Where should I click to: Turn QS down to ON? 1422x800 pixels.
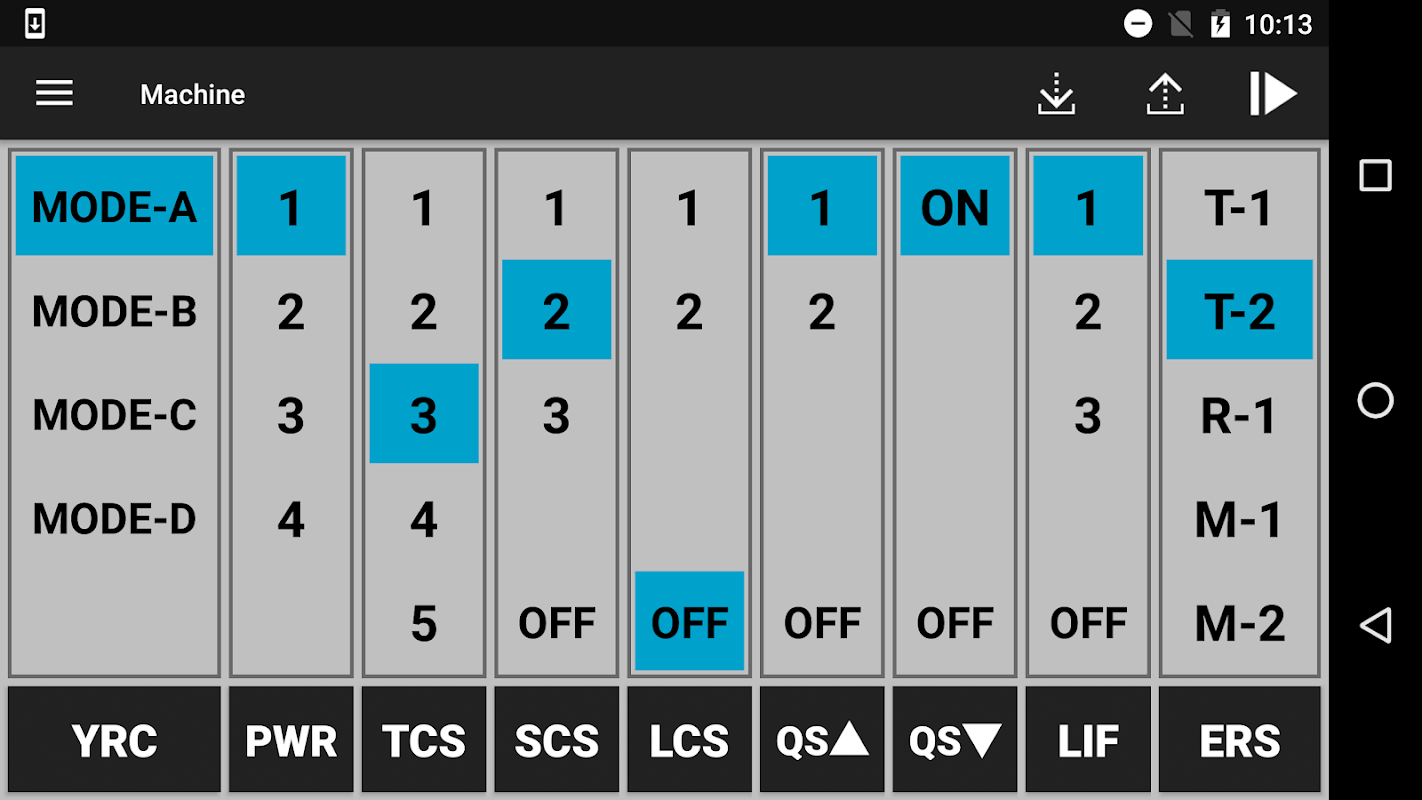(955, 207)
